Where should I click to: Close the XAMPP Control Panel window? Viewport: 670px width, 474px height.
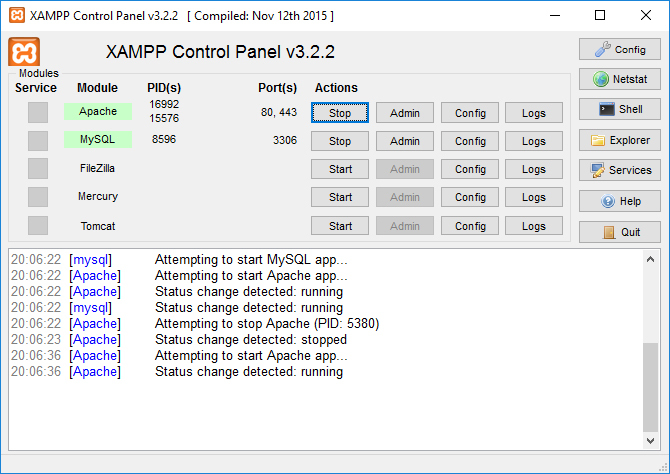pos(646,15)
